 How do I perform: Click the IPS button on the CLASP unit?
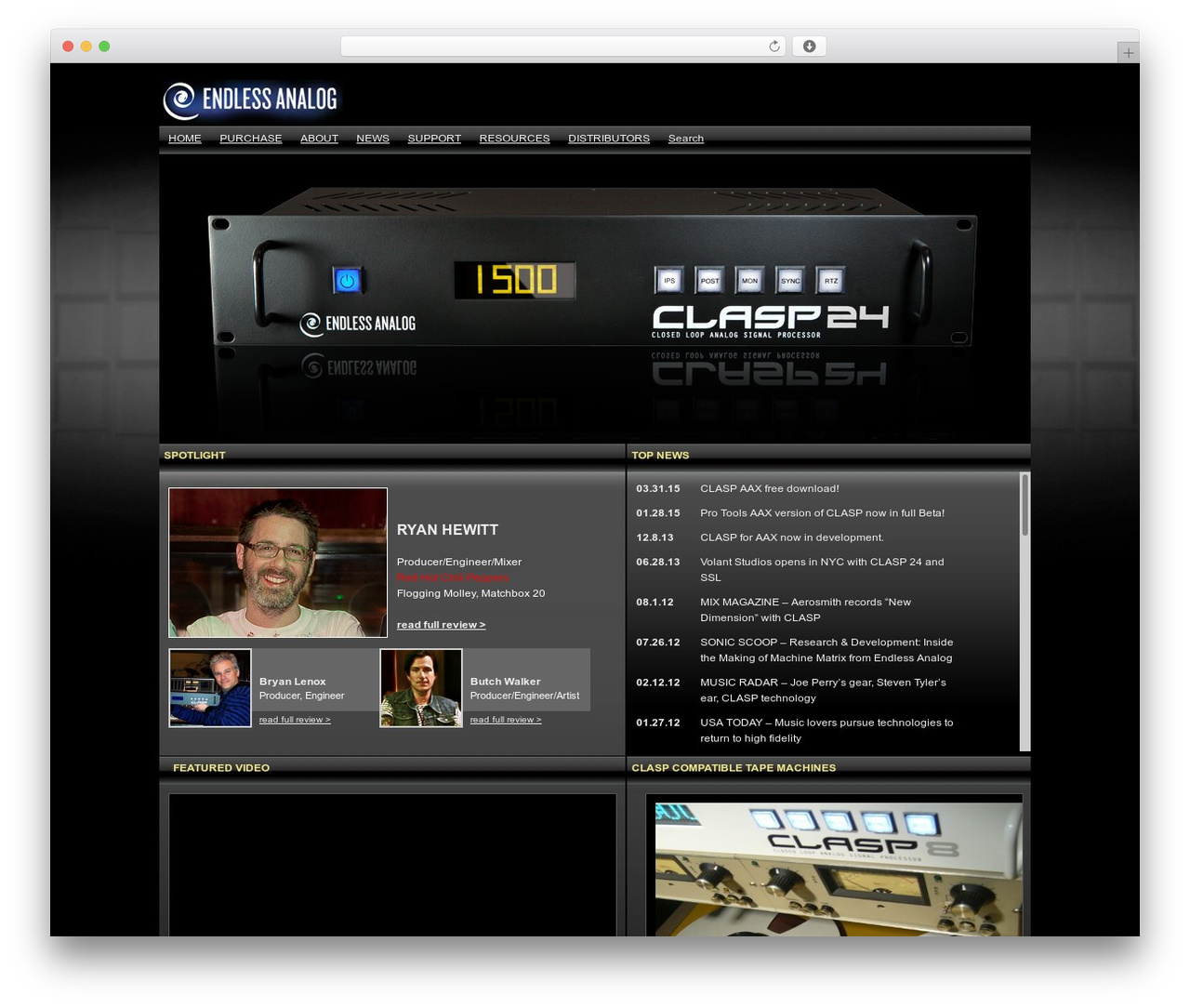tap(668, 280)
